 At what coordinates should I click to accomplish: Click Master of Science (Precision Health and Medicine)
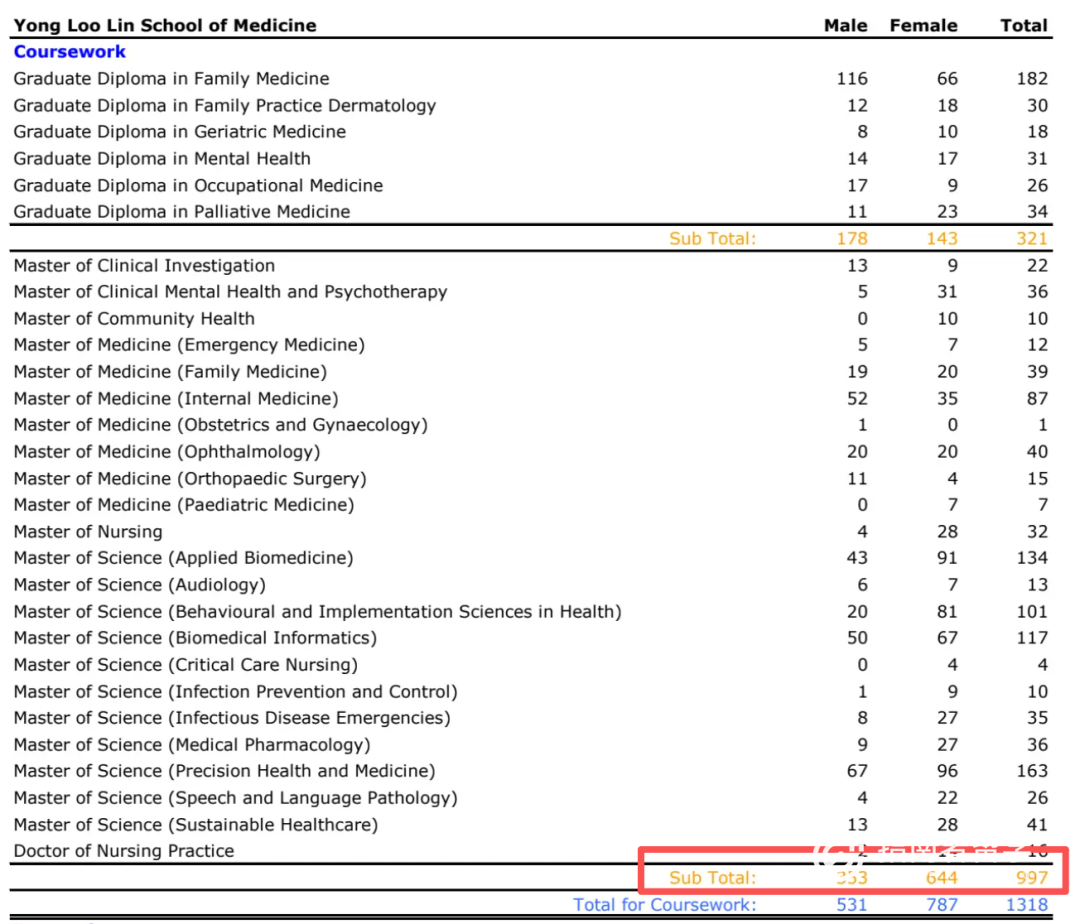coord(224,771)
